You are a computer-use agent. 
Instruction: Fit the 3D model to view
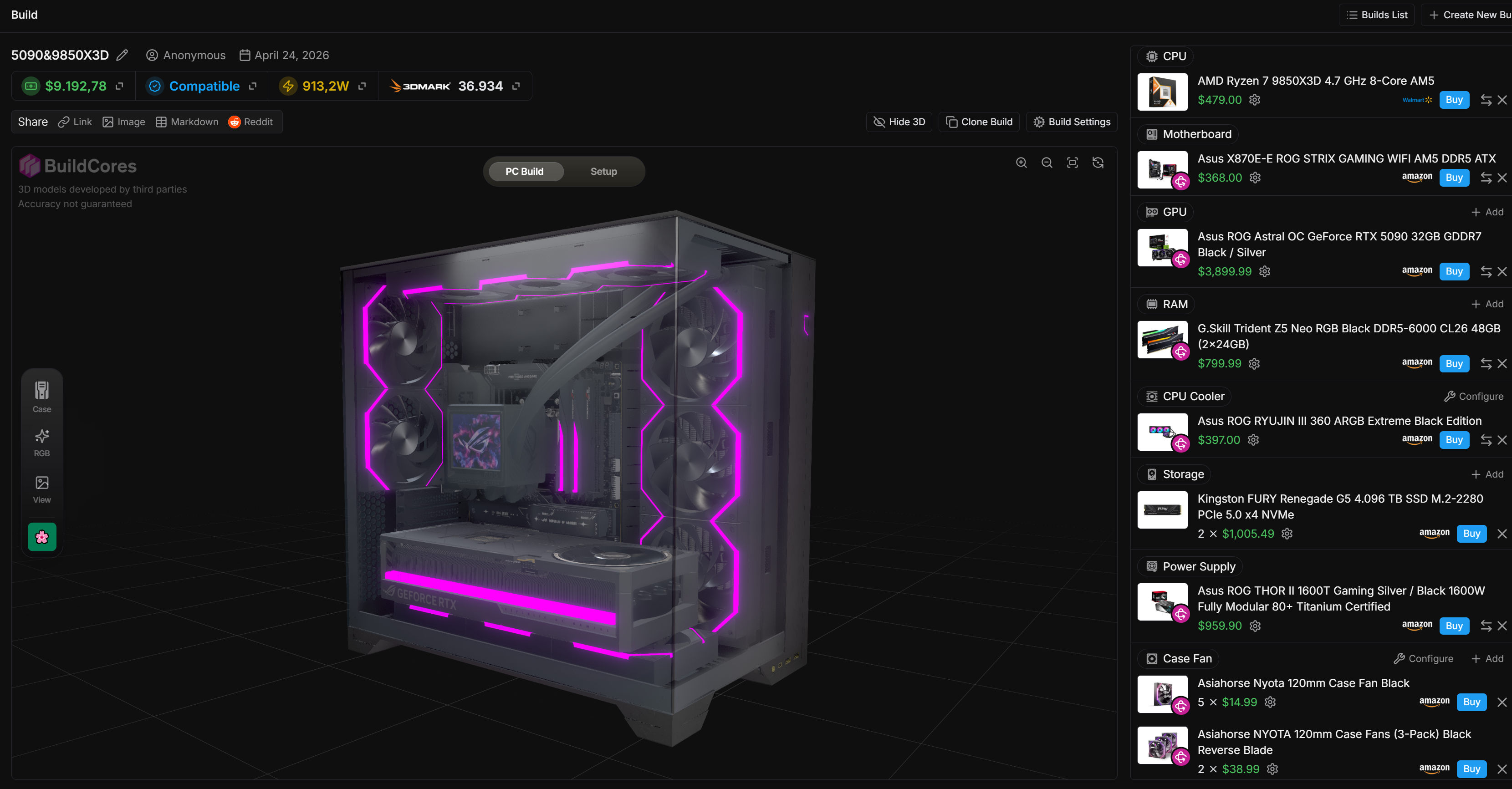click(1073, 163)
